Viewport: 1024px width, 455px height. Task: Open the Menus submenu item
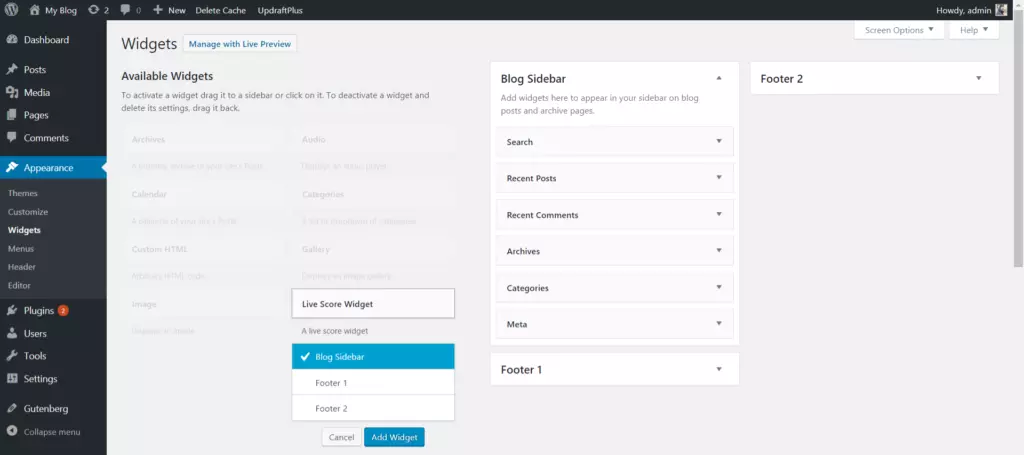(x=21, y=248)
